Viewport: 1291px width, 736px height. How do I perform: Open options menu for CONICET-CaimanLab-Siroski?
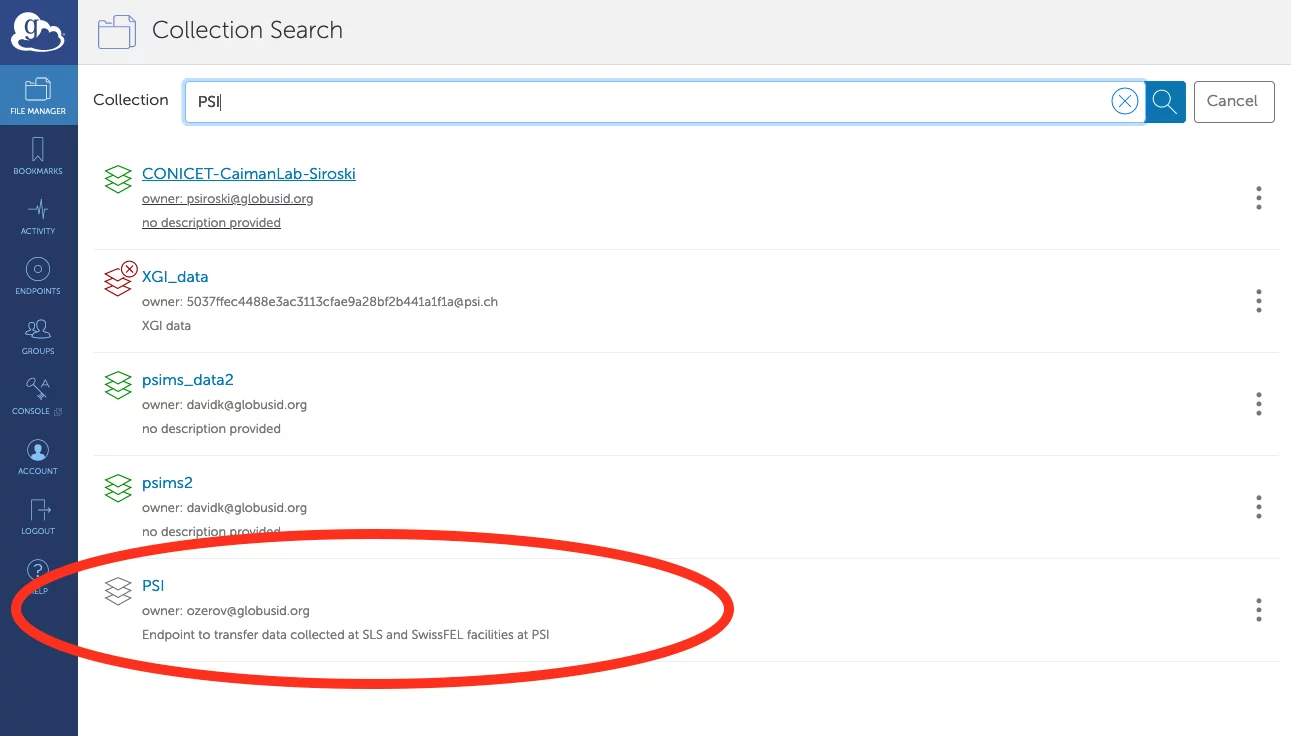1258,198
